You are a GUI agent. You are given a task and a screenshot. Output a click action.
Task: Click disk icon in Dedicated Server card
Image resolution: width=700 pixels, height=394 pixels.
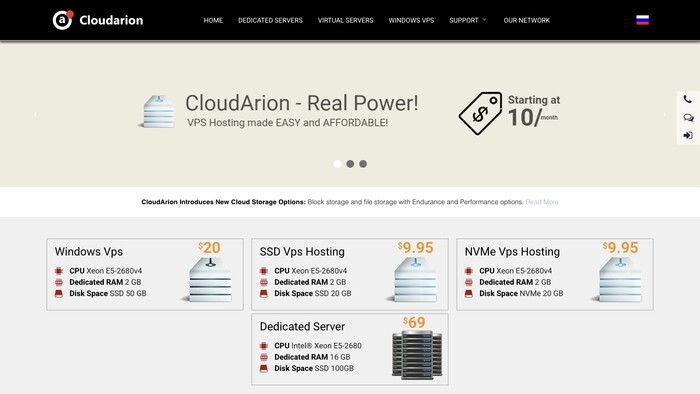(264, 369)
